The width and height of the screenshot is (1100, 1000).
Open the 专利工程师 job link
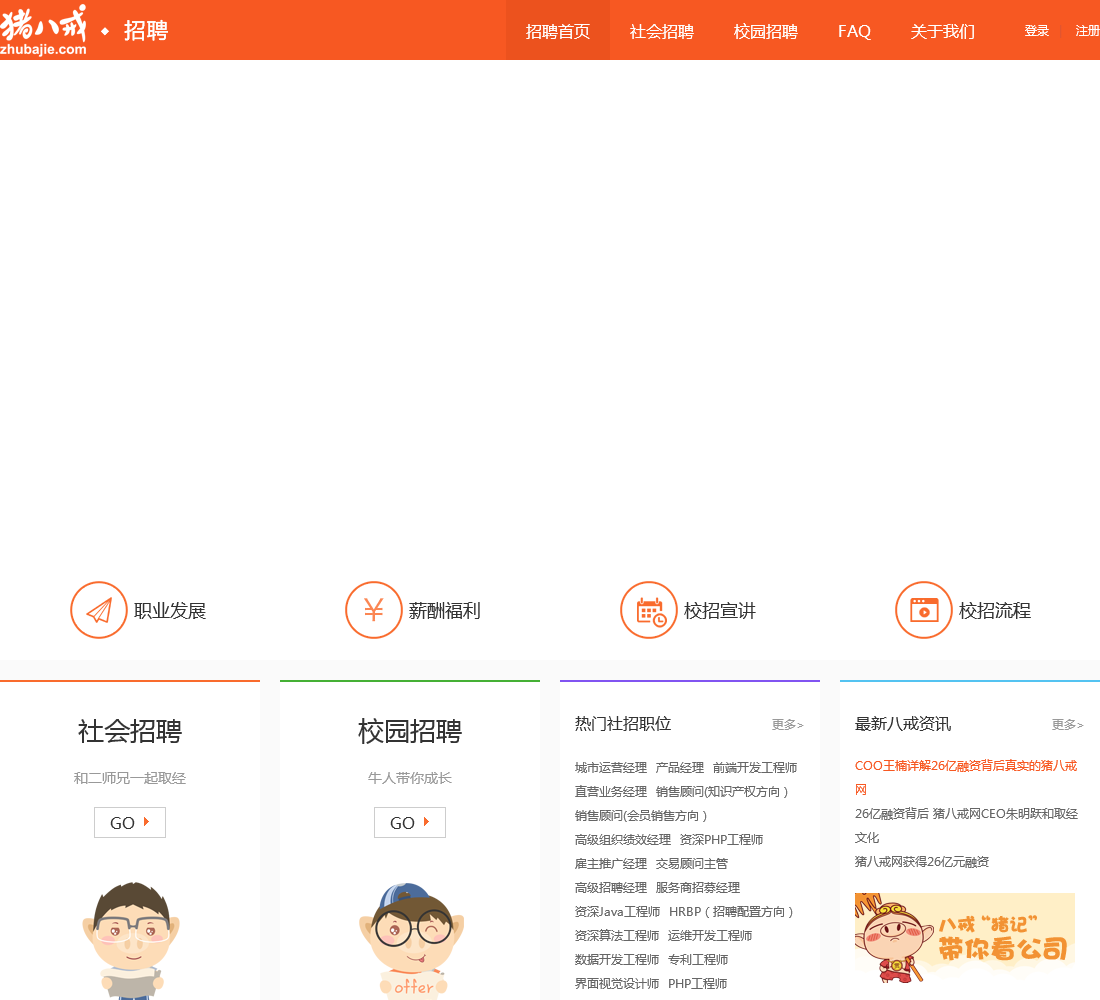[698, 959]
